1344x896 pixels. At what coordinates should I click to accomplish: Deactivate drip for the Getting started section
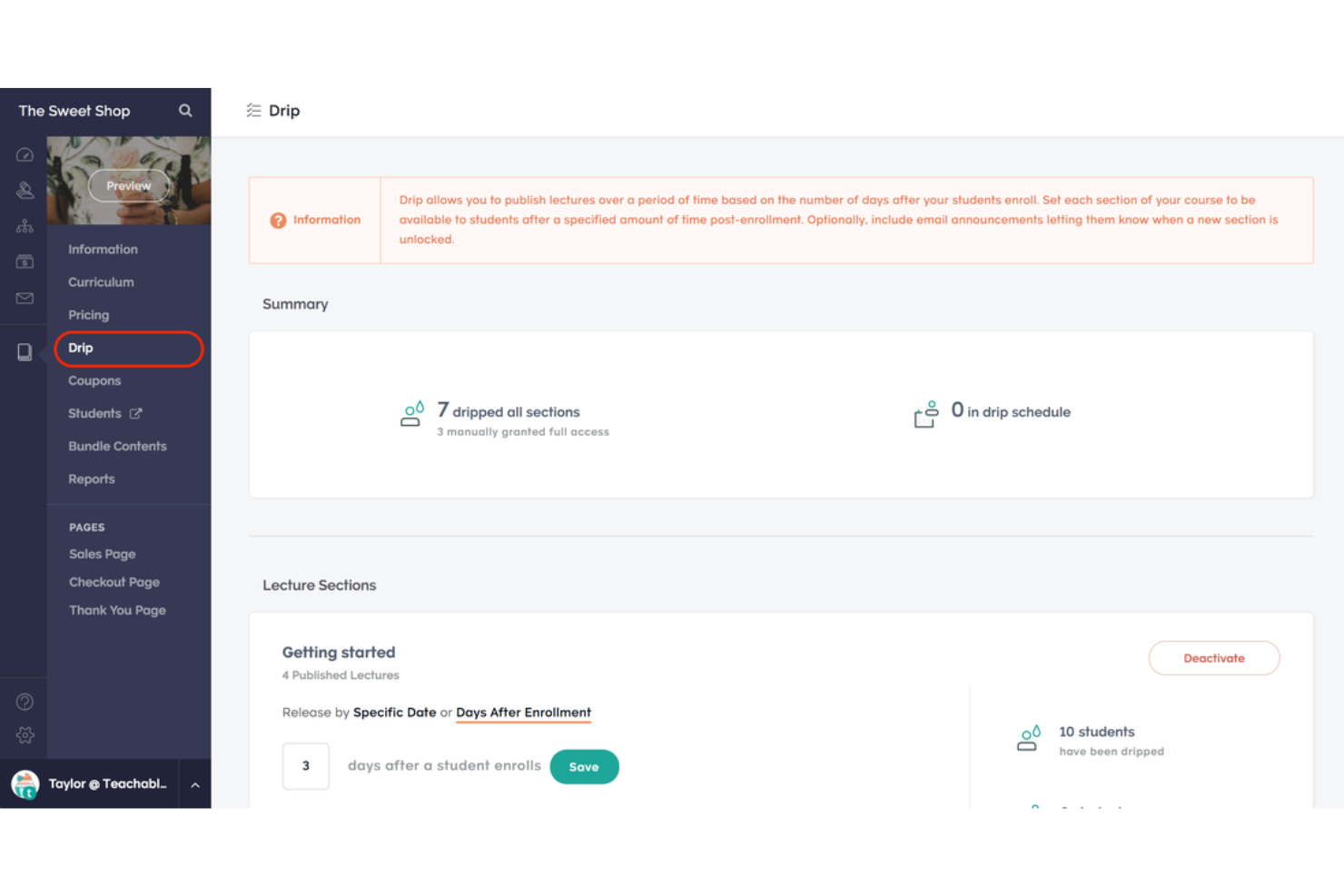pyautogui.click(x=1213, y=658)
